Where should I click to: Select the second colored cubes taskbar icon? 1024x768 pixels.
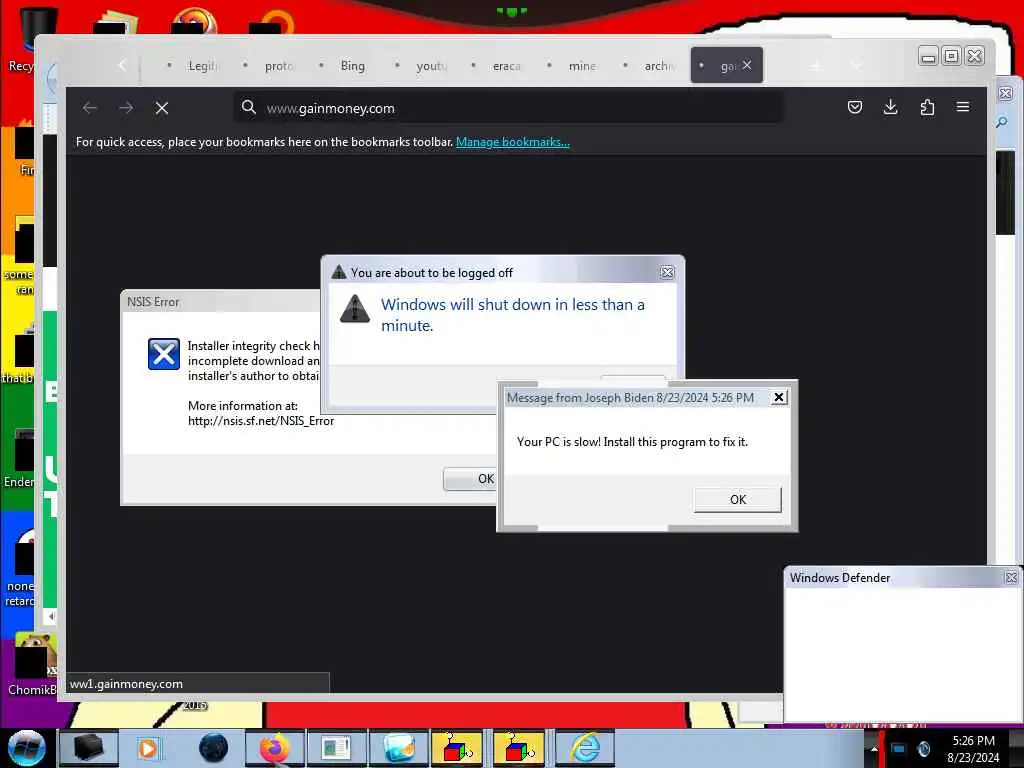coord(519,748)
